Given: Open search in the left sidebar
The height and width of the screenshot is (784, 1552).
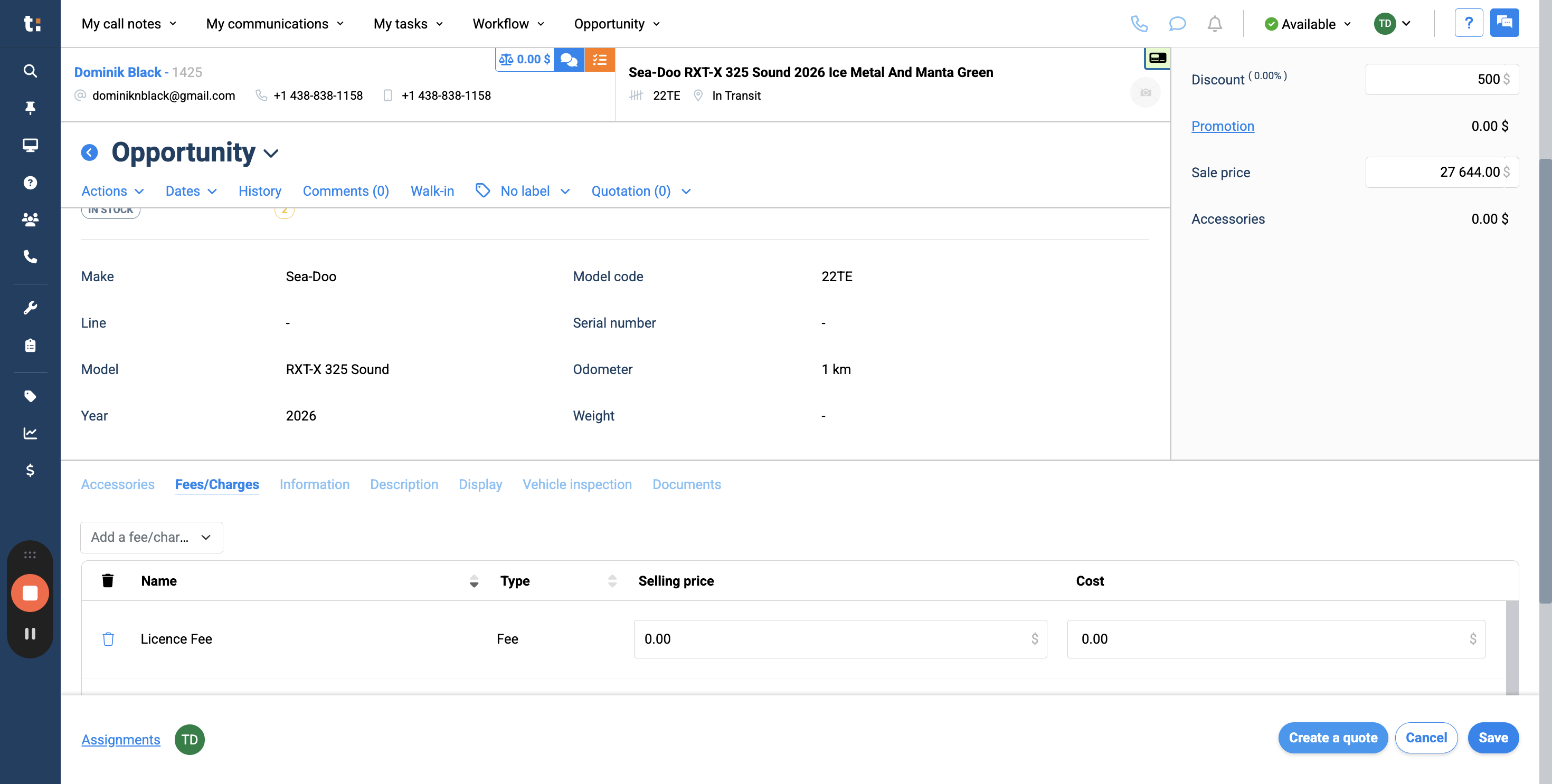Looking at the screenshot, I should [x=30, y=71].
